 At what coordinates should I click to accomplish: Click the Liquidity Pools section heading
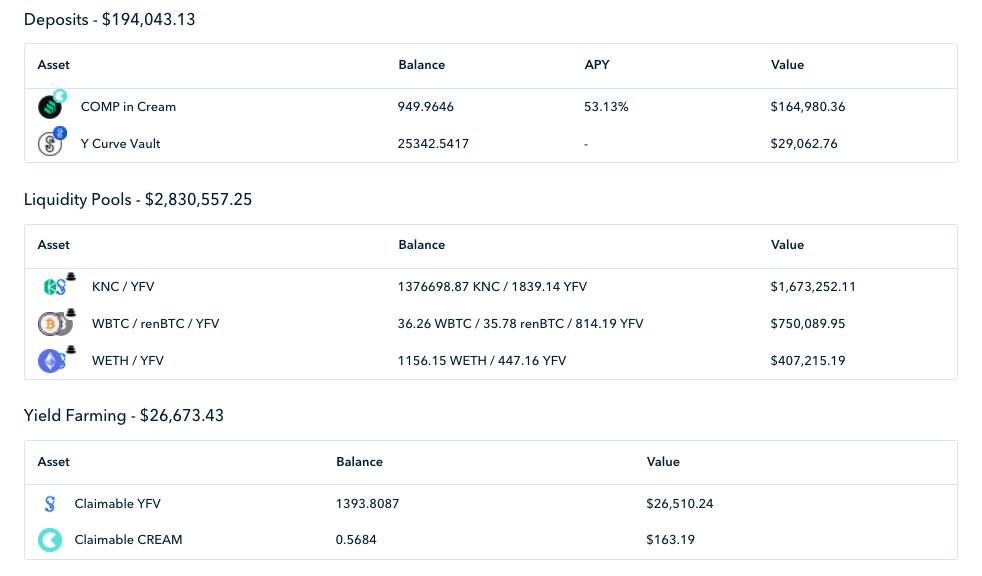[x=138, y=200]
